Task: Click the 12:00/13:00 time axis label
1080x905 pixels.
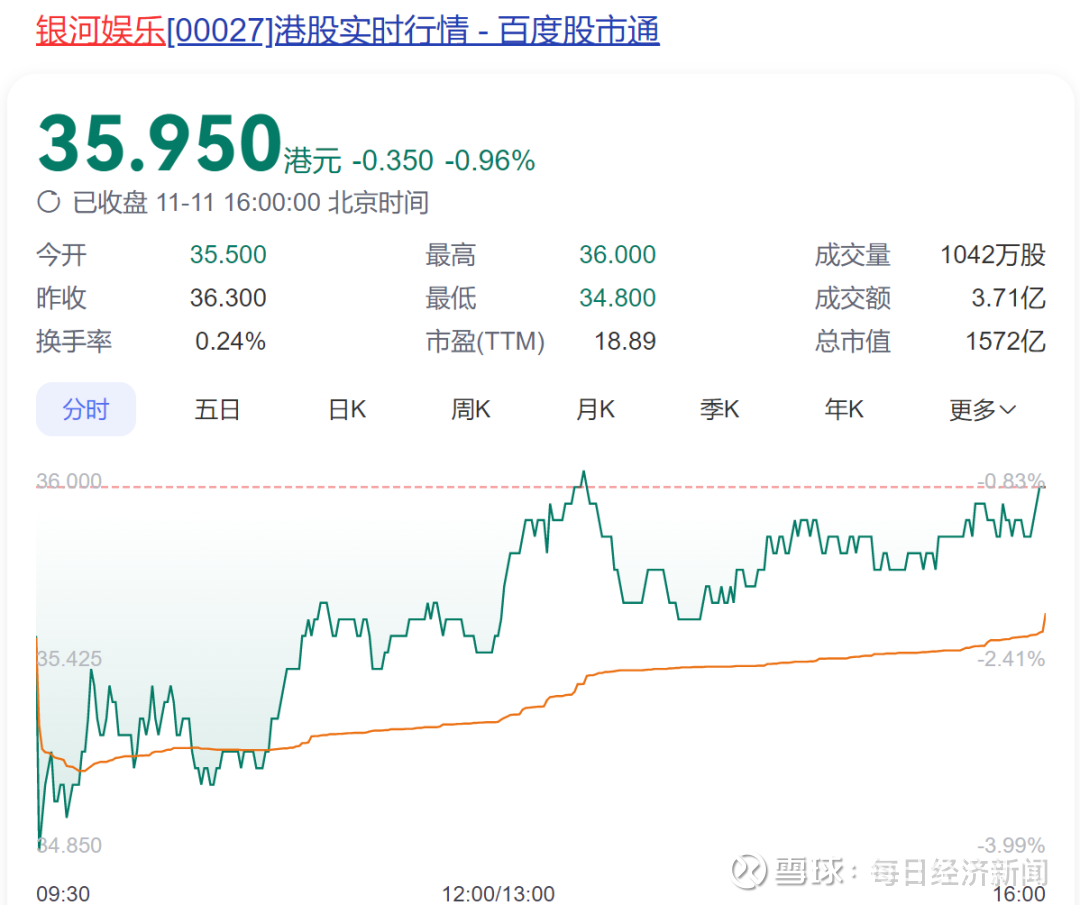Action: [x=498, y=893]
